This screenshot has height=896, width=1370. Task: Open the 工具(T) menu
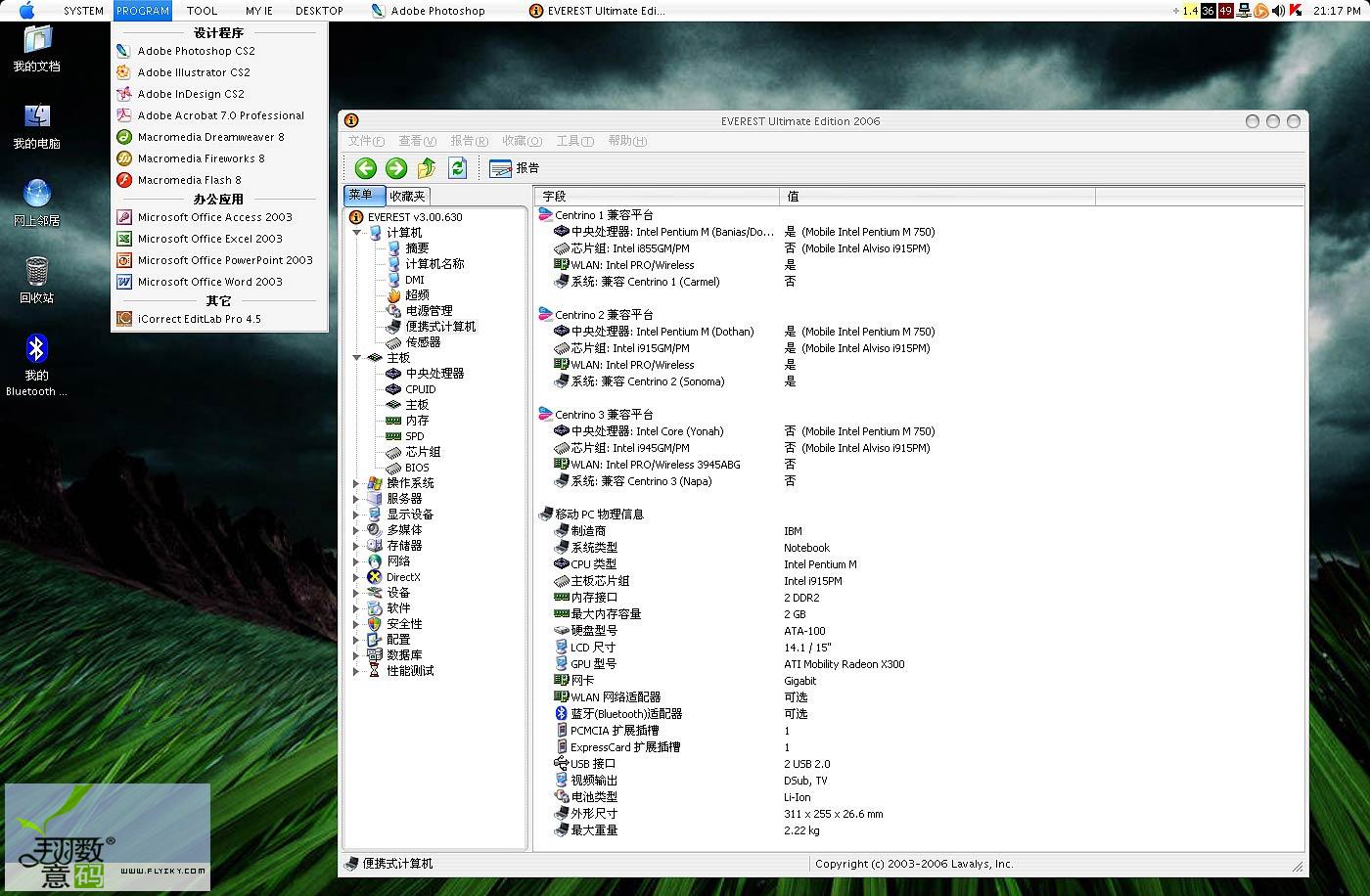tap(575, 141)
